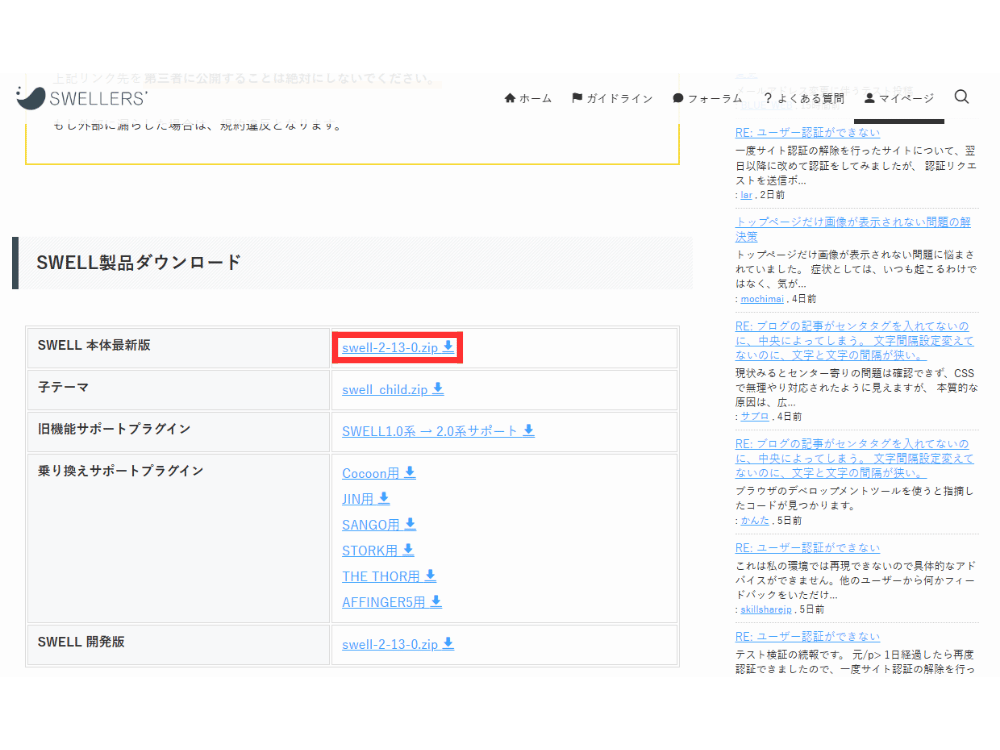Open the RE: ブログの記事 reply by かんた
The height and width of the screenshot is (750, 1000).
point(854,458)
